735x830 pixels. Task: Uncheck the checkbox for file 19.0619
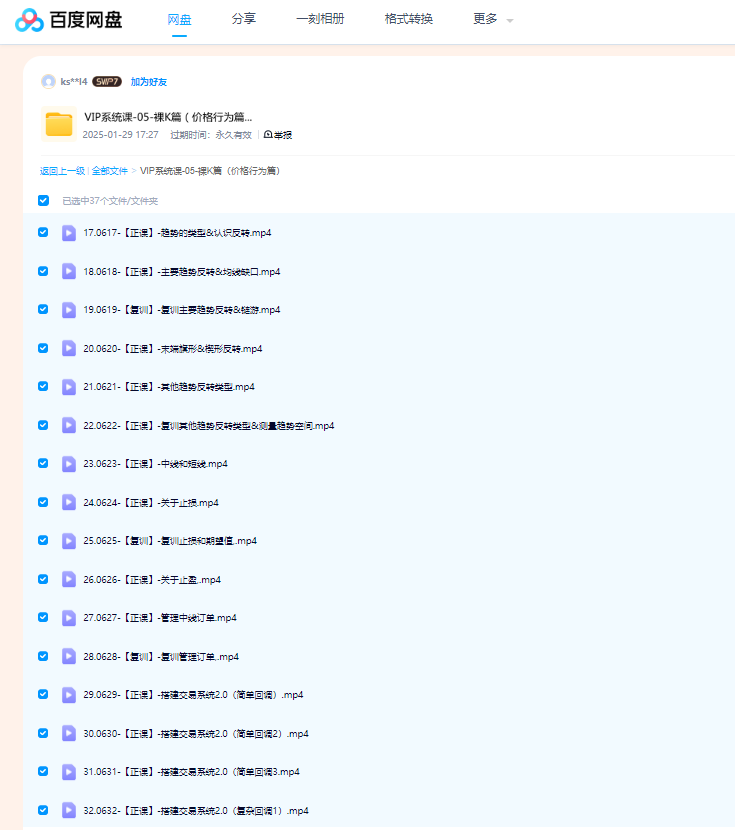pyautogui.click(x=43, y=309)
